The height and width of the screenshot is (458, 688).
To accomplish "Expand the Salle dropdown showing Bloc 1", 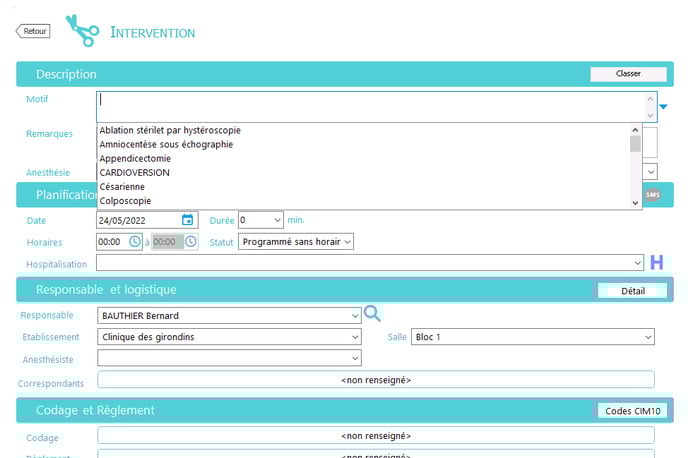I will click(x=646, y=337).
